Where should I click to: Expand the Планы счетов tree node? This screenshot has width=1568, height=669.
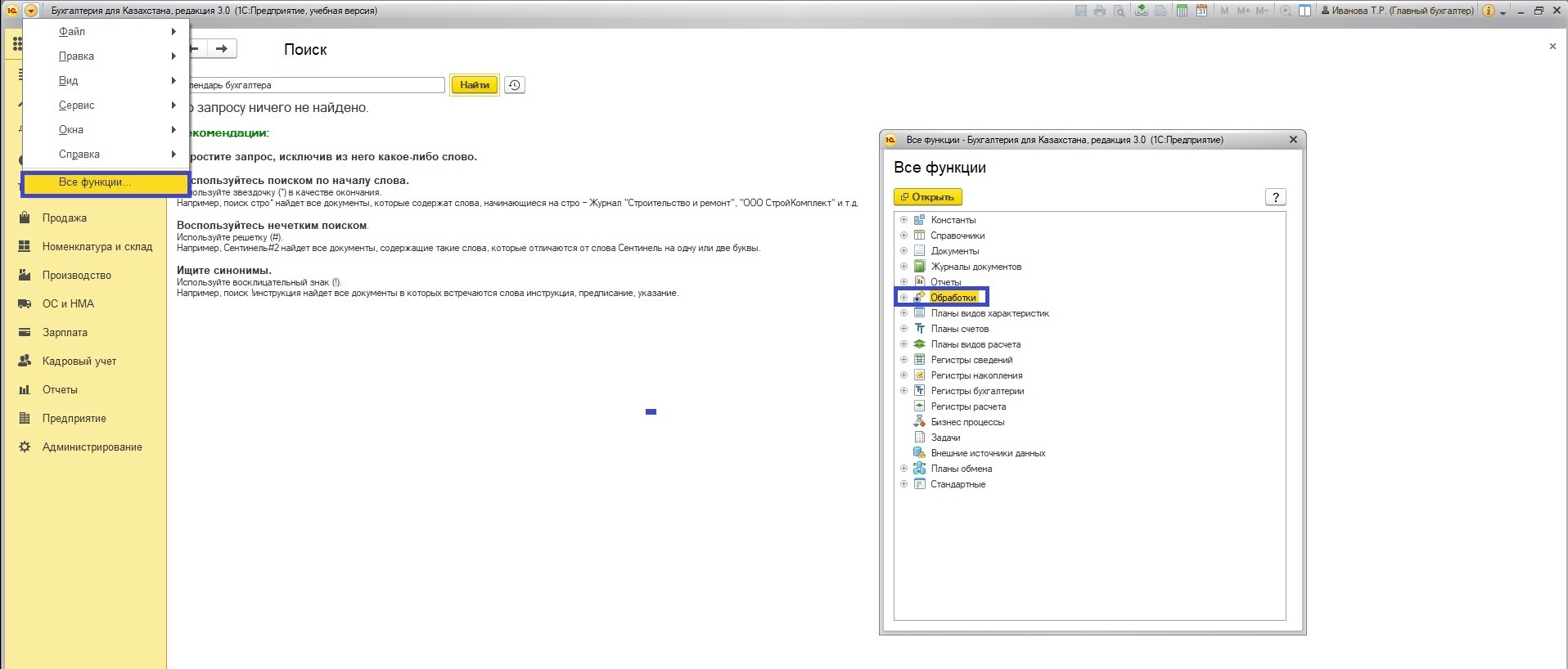click(x=903, y=329)
